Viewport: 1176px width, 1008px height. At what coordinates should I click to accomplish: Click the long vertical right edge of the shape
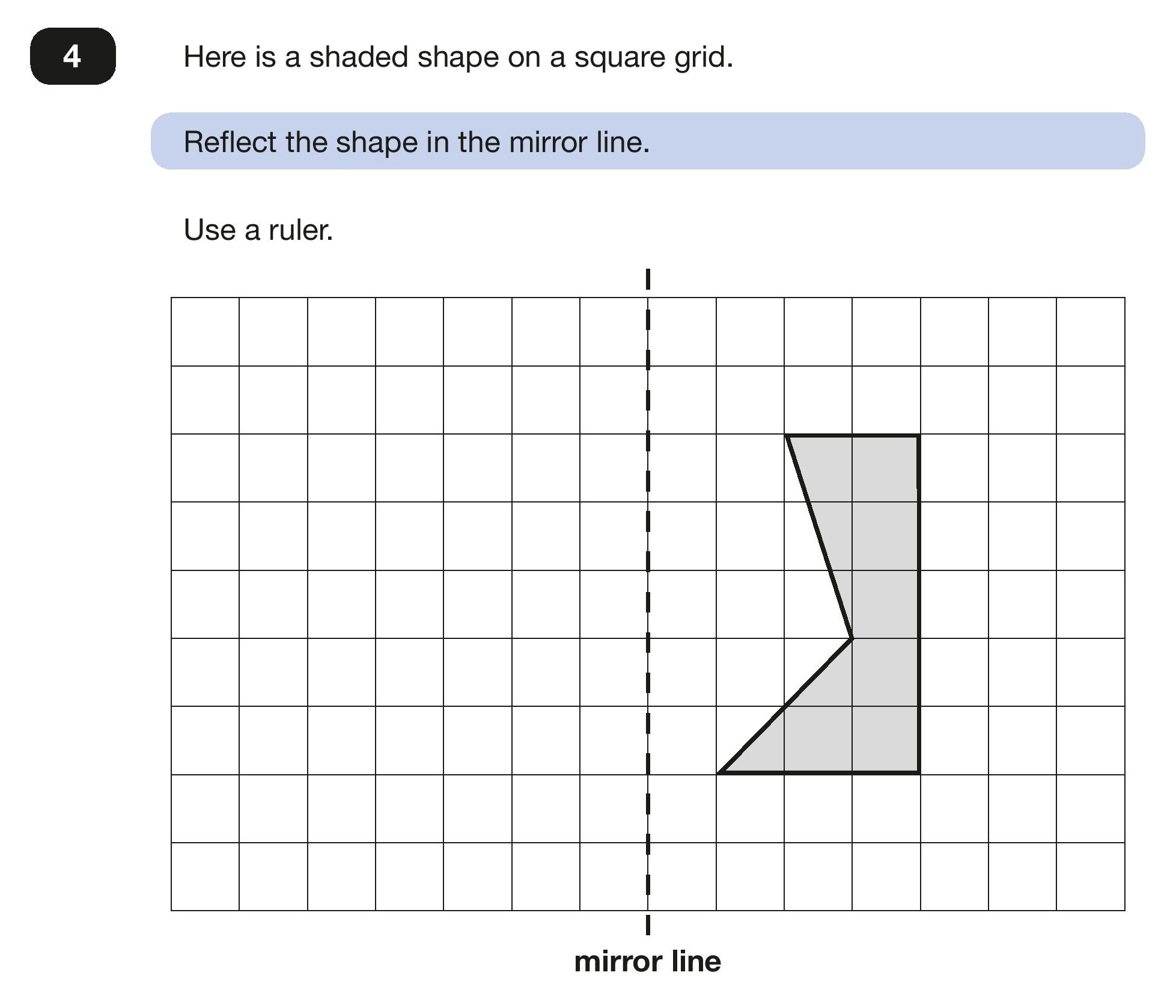coord(919,604)
